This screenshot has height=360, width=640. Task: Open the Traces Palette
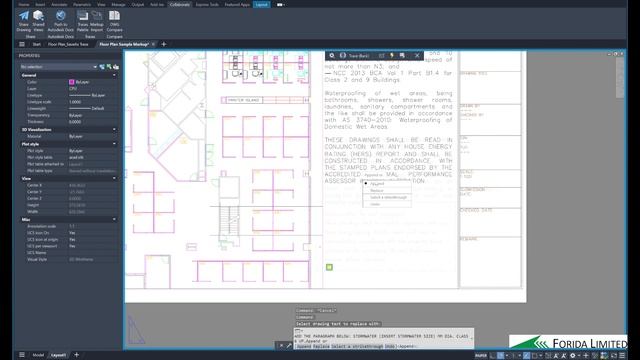(82, 21)
